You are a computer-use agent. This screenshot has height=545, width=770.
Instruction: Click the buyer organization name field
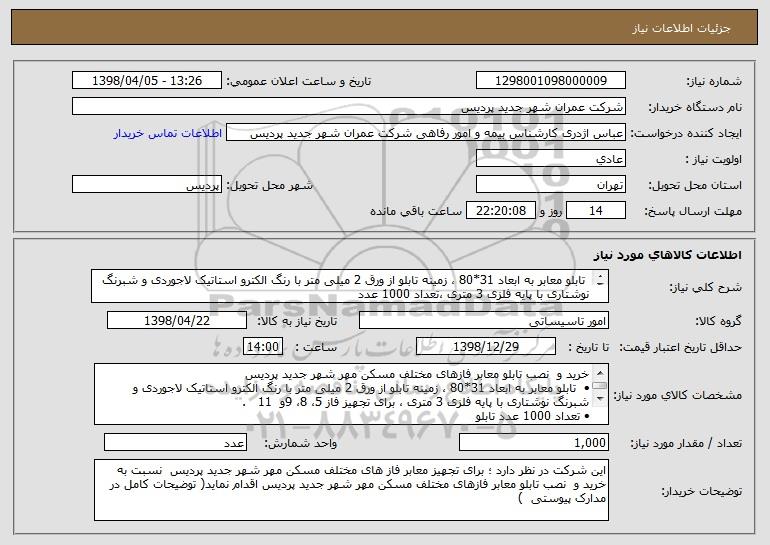[x=349, y=107]
